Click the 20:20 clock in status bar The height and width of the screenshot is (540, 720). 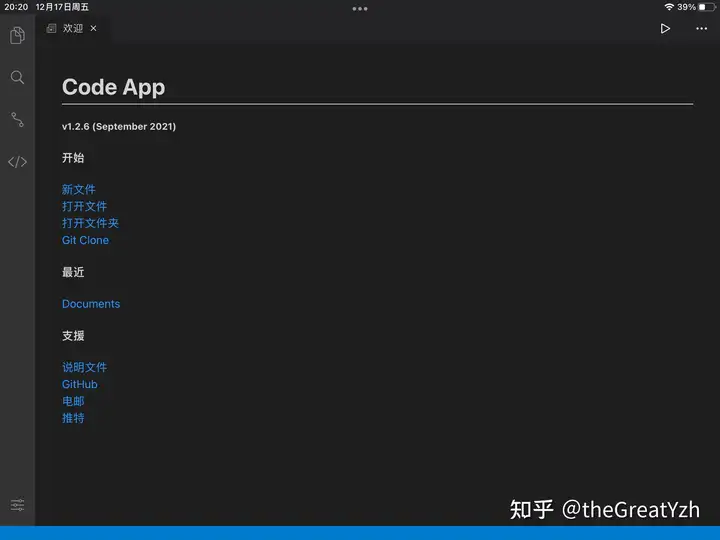[16, 7]
